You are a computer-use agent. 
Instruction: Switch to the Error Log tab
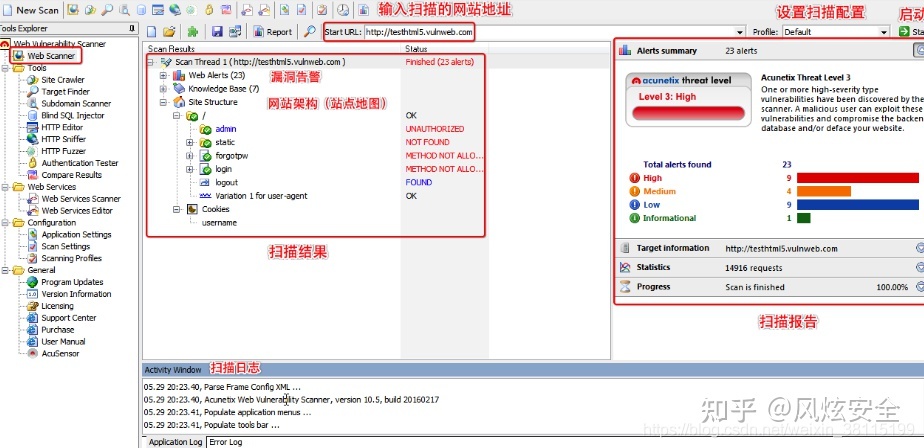[x=226, y=442]
